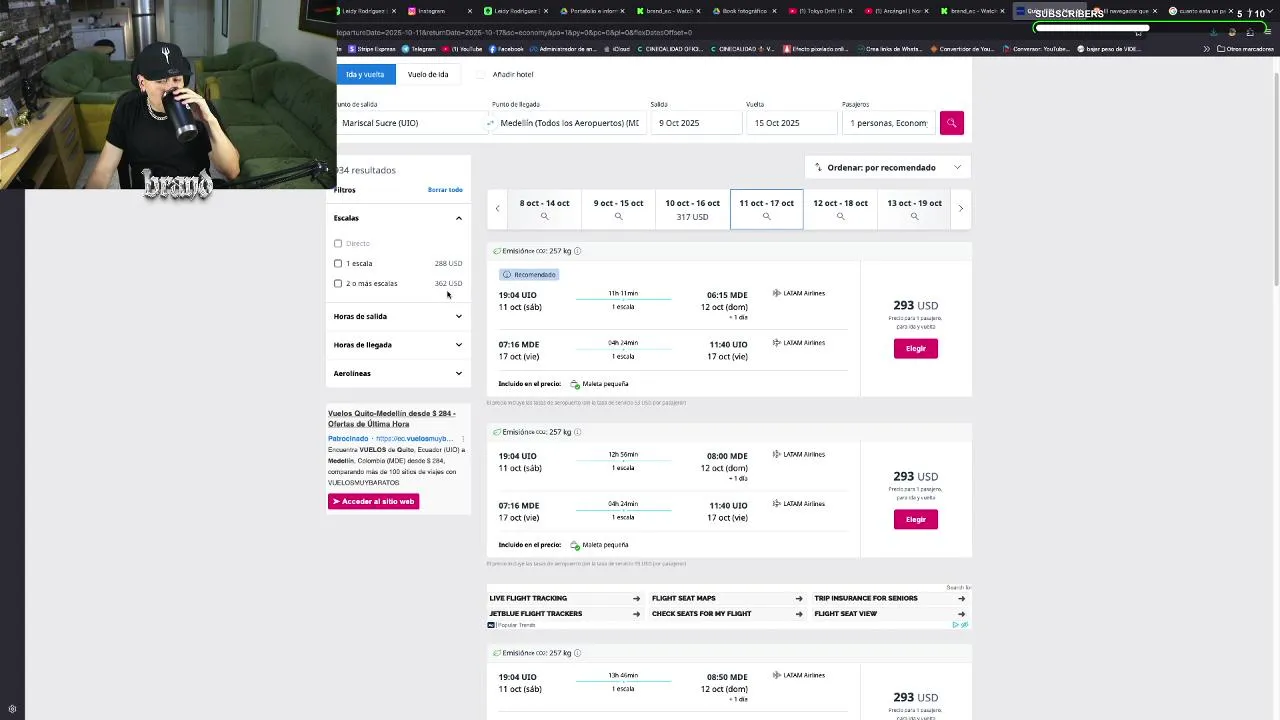Click Elegir on the first 293 USD flight

coord(915,348)
